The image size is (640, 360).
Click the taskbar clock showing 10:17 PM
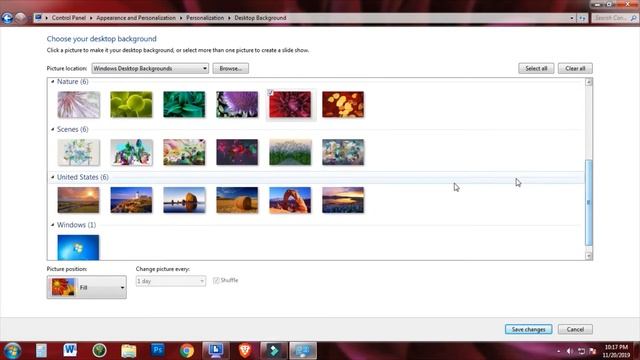pos(616,351)
